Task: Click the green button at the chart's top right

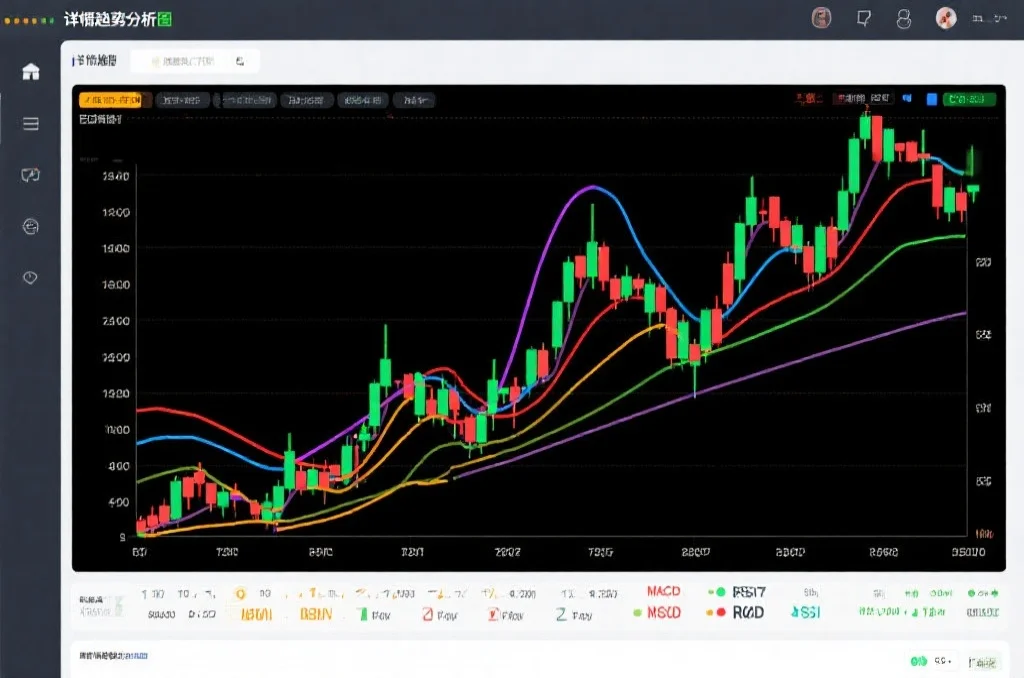Action: (x=970, y=99)
